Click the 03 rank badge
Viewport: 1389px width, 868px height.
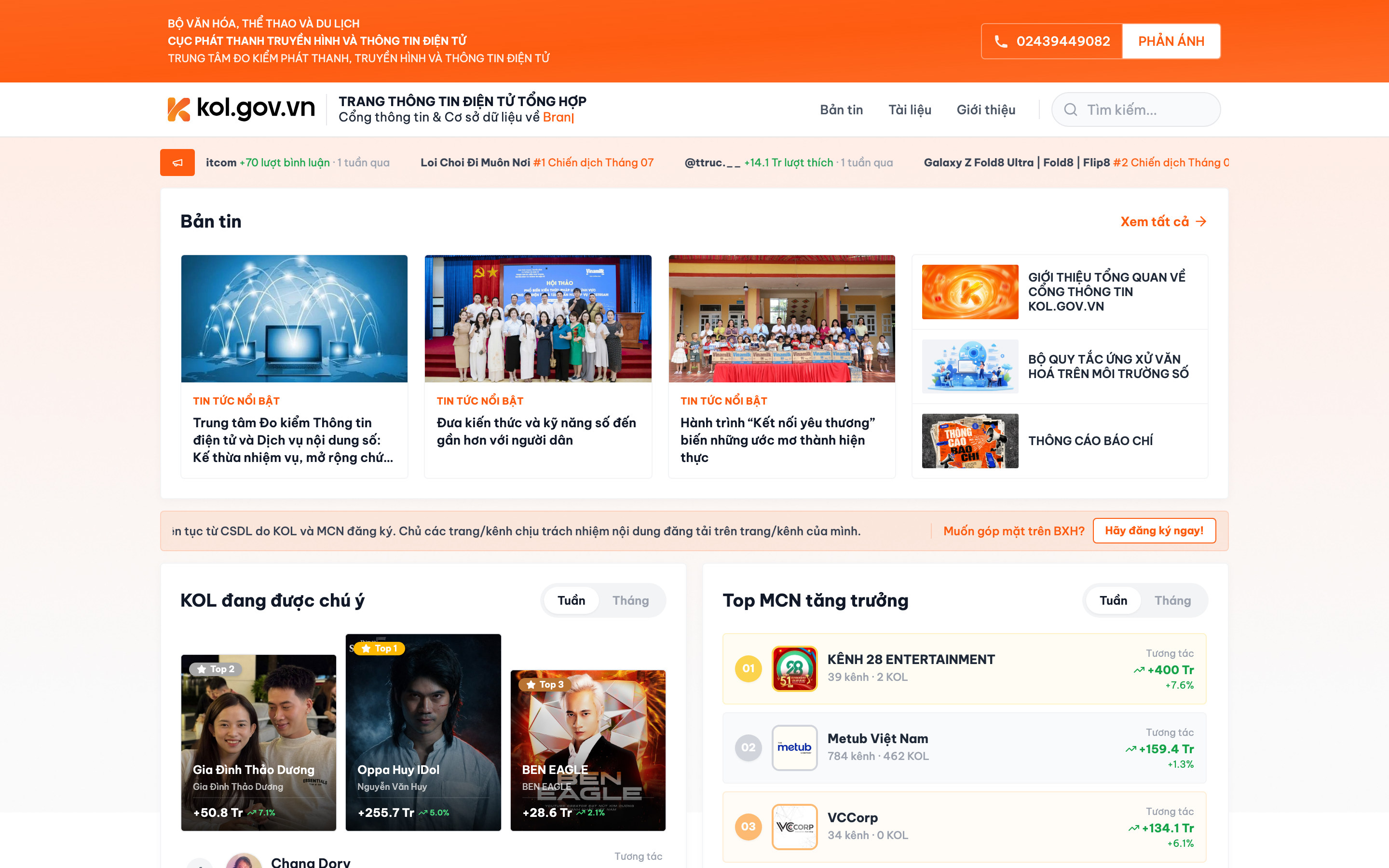[x=749, y=827]
